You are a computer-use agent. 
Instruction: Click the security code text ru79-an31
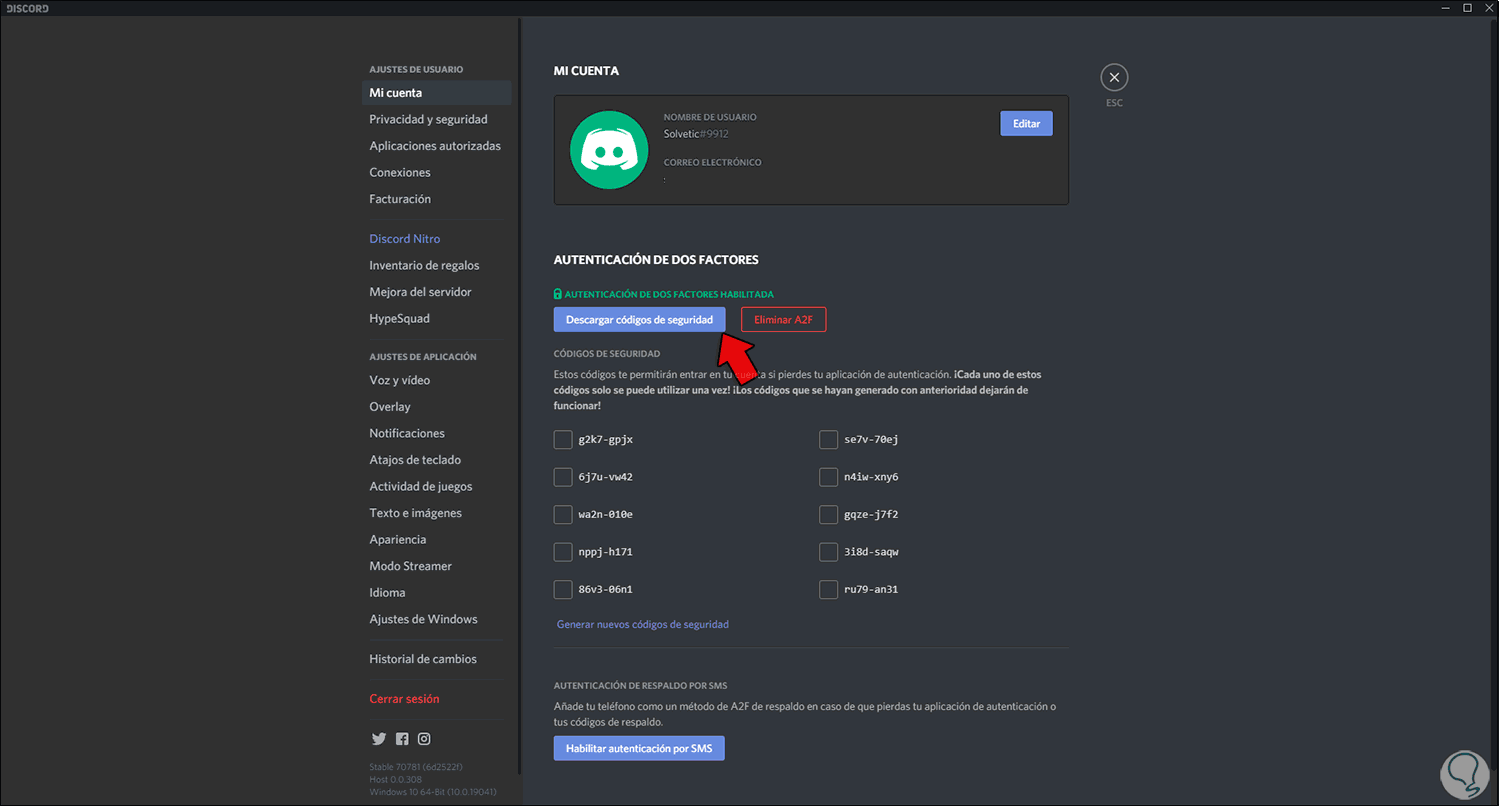(871, 590)
